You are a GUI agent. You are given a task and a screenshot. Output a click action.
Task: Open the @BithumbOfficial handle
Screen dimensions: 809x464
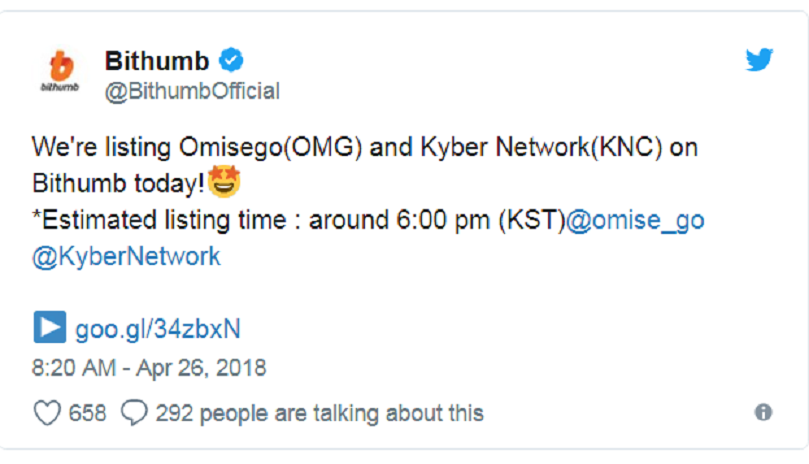[192, 92]
